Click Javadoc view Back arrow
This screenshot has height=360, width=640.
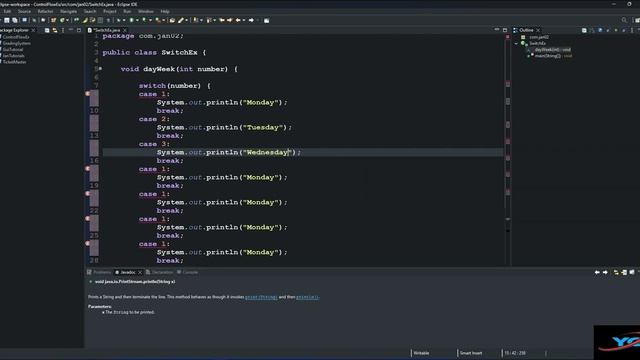(x=597, y=272)
